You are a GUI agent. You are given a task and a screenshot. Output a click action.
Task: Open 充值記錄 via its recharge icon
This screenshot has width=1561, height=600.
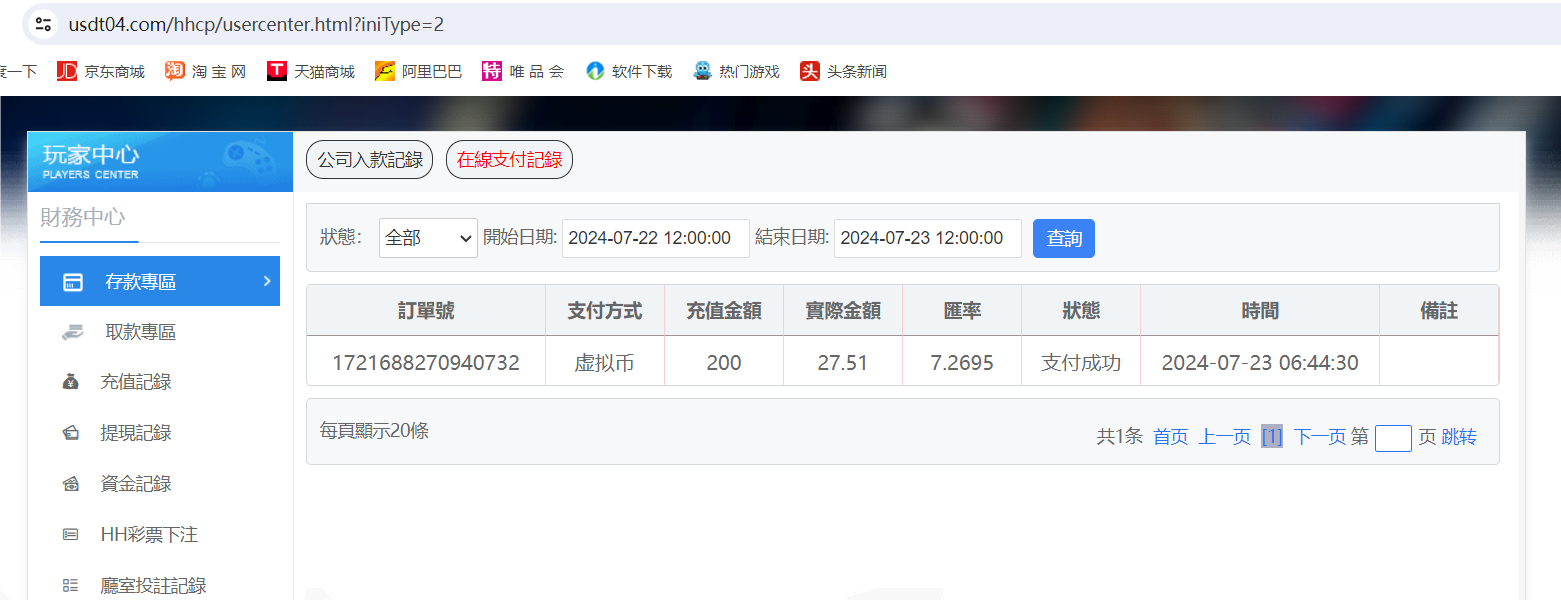click(70, 381)
